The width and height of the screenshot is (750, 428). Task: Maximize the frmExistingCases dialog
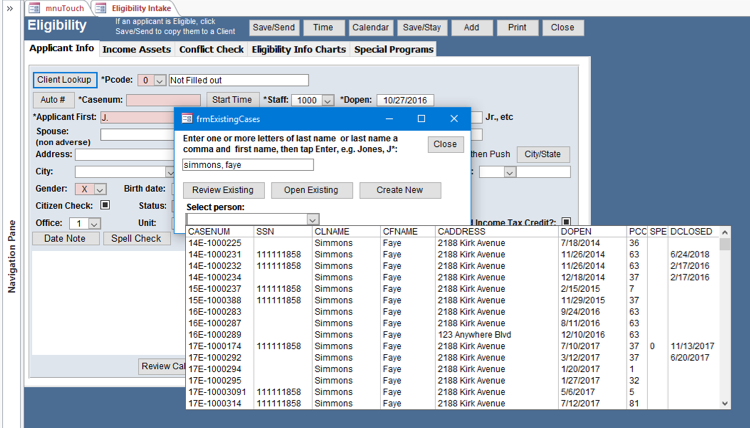pyautogui.click(x=421, y=119)
